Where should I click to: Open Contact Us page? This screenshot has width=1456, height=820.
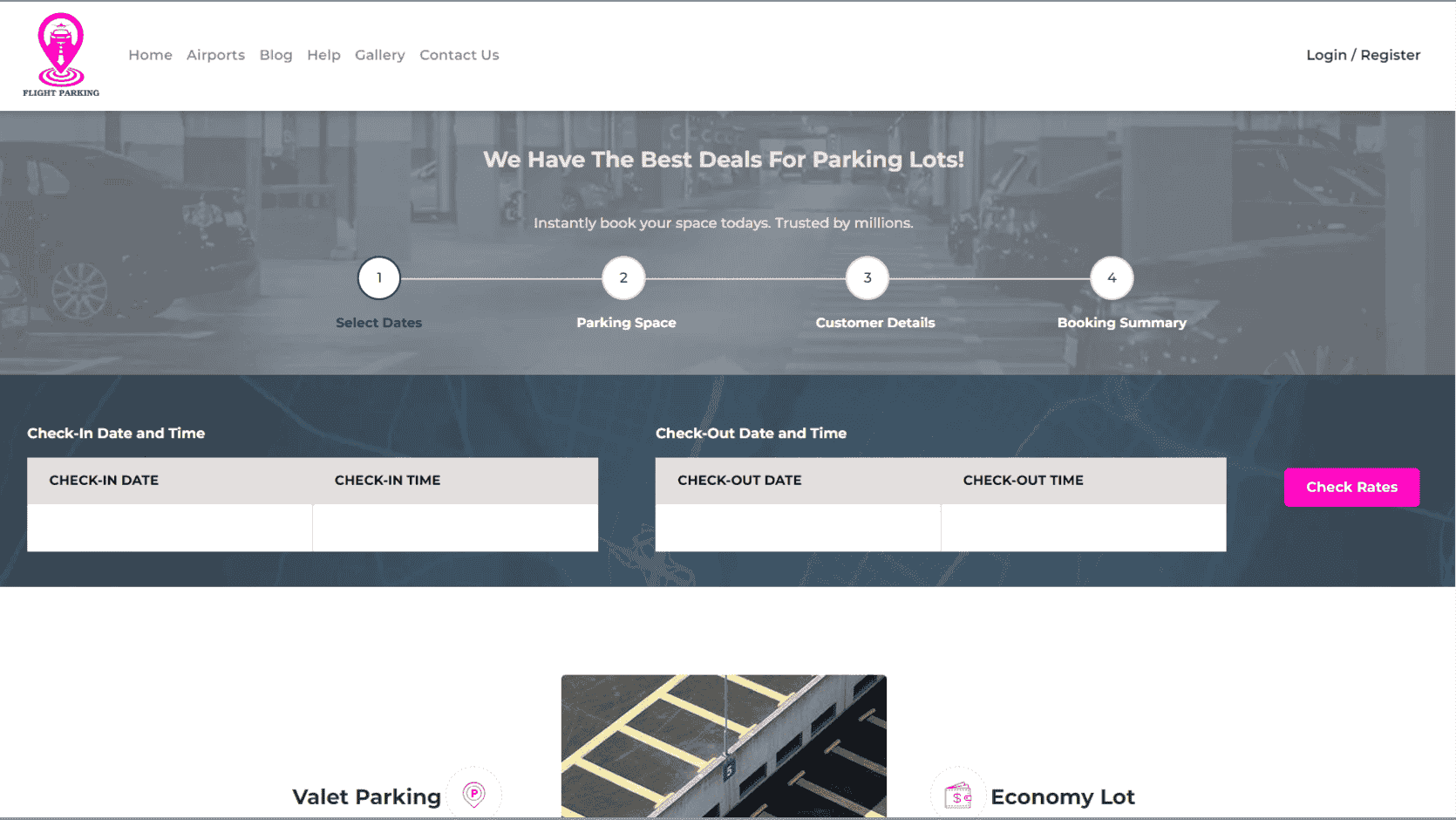pyautogui.click(x=459, y=55)
